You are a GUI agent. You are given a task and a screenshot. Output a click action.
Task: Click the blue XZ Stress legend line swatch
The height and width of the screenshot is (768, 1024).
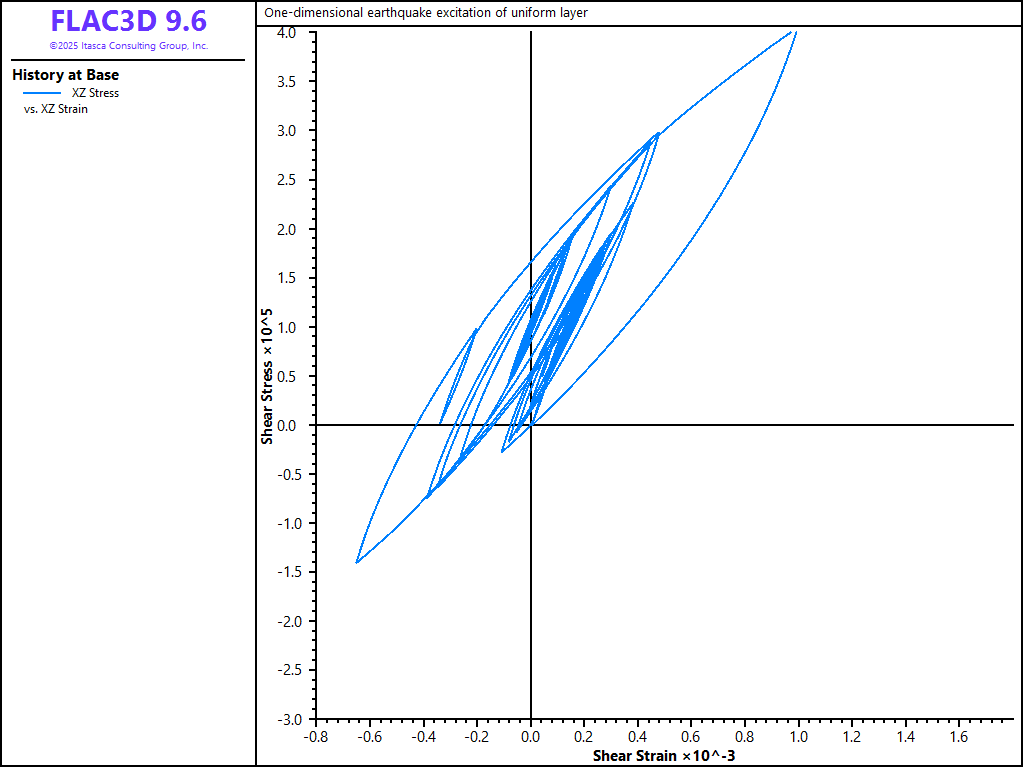pos(42,93)
